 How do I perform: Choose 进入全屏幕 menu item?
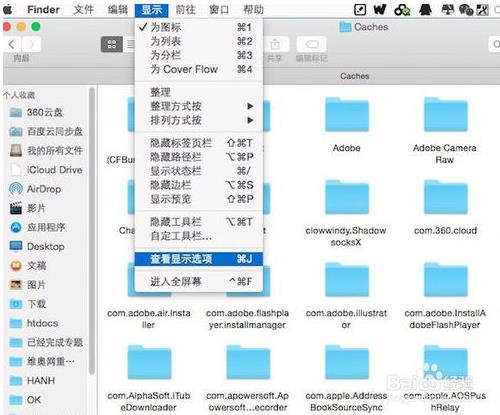199,282
